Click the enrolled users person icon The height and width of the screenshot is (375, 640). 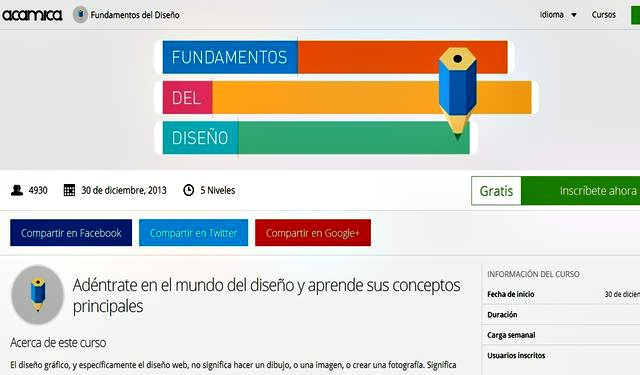[x=17, y=190]
